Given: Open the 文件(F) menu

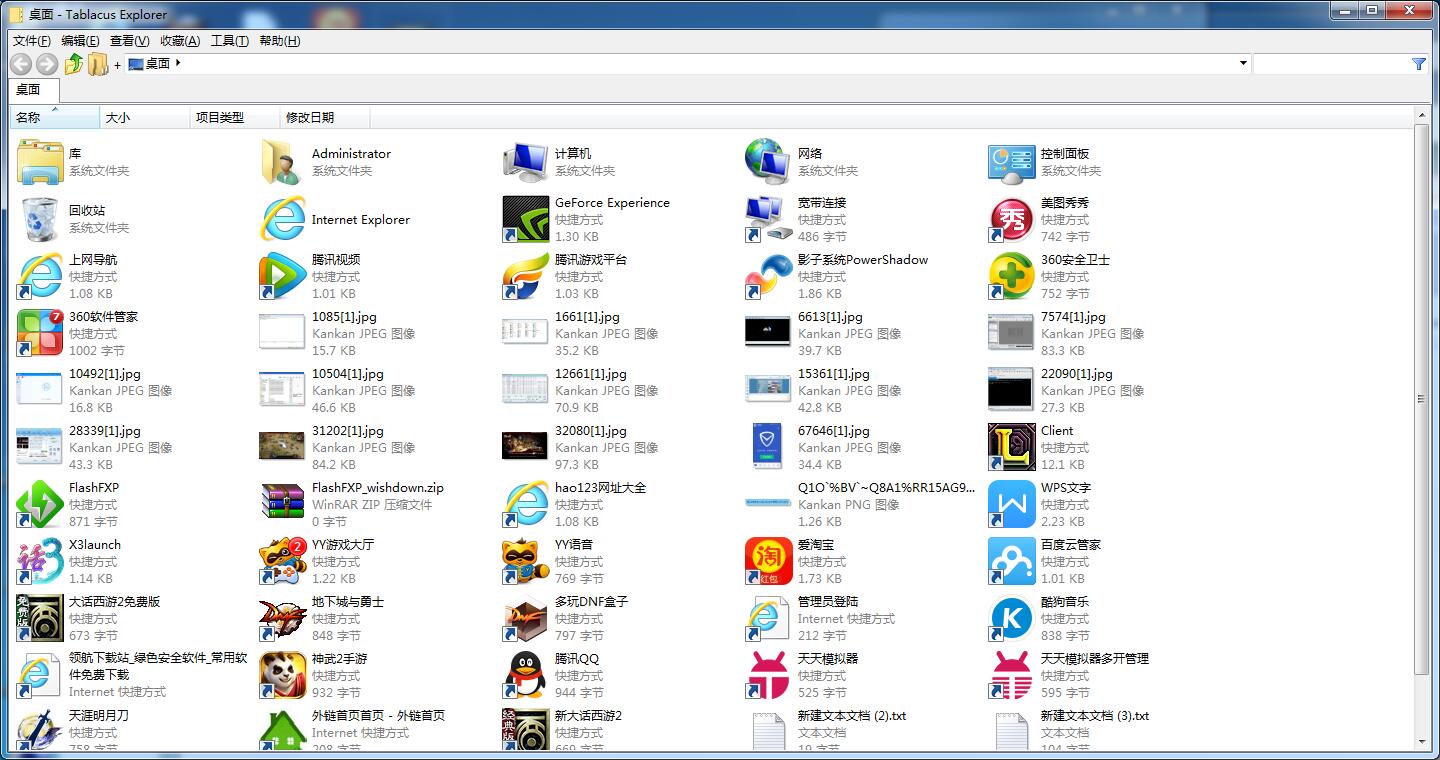Looking at the screenshot, I should (x=32, y=41).
